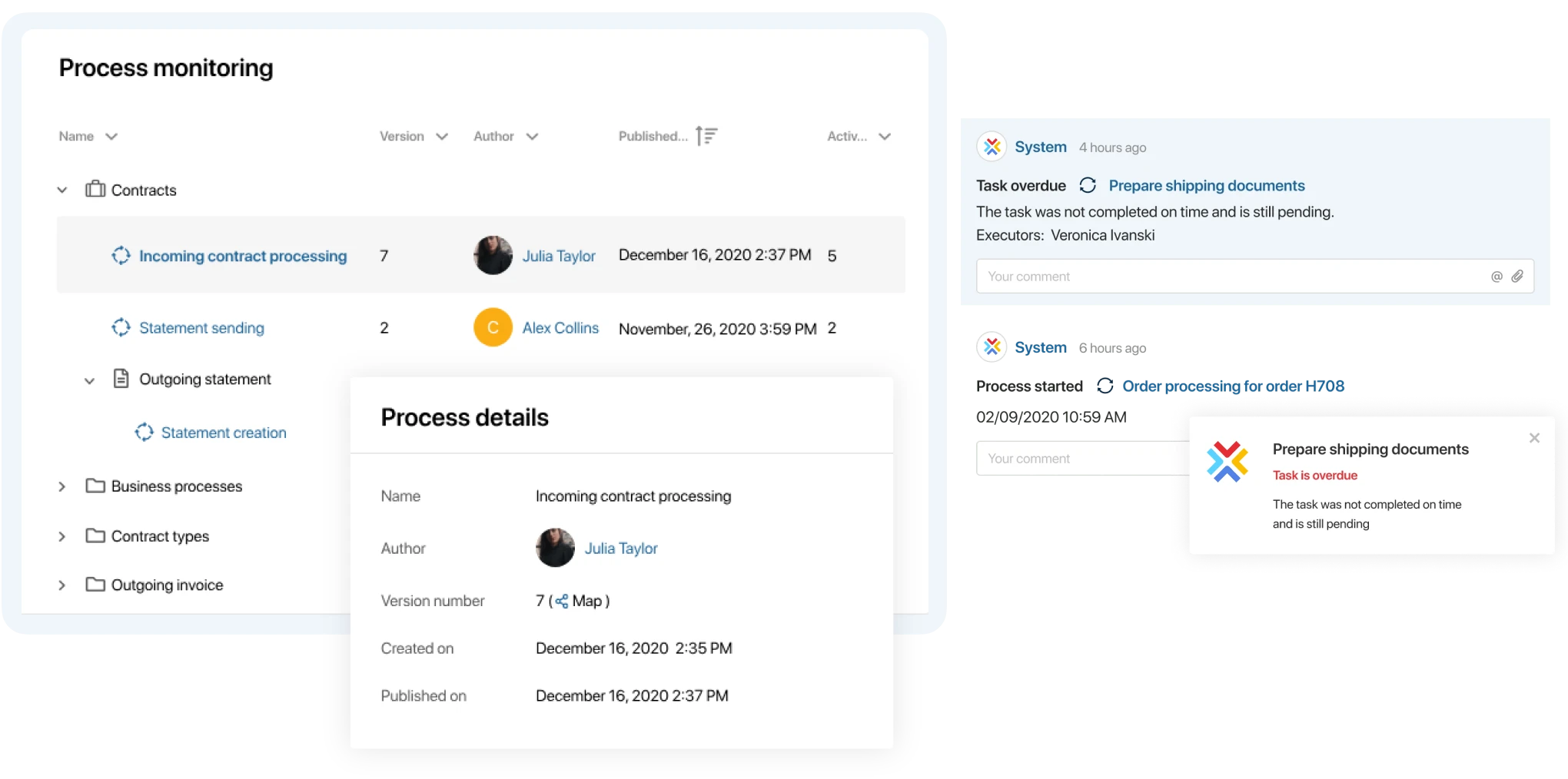This screenshot has height=779, width=1568.
Task: Expand the Outgoing invoice folder
Action: 62,585
